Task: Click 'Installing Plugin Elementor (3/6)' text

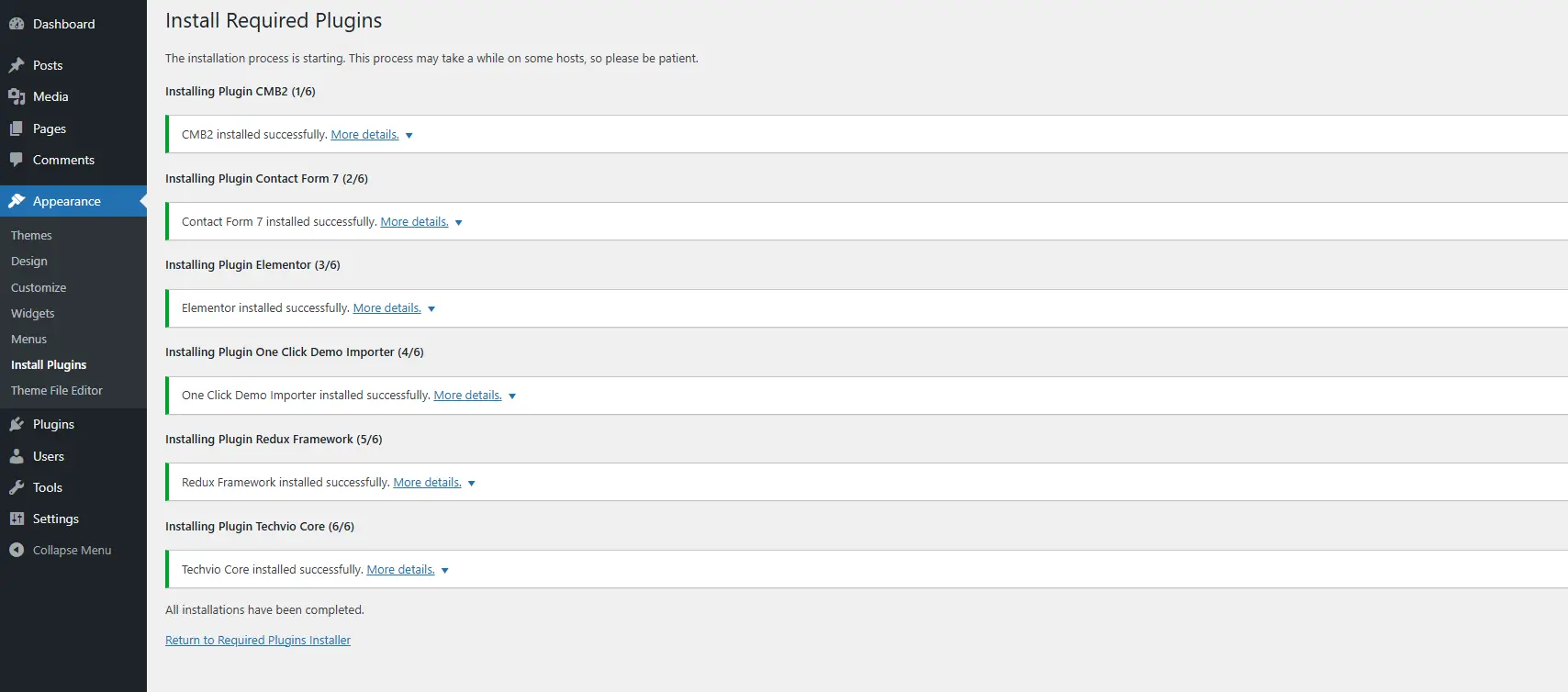Action: point(252,264)
